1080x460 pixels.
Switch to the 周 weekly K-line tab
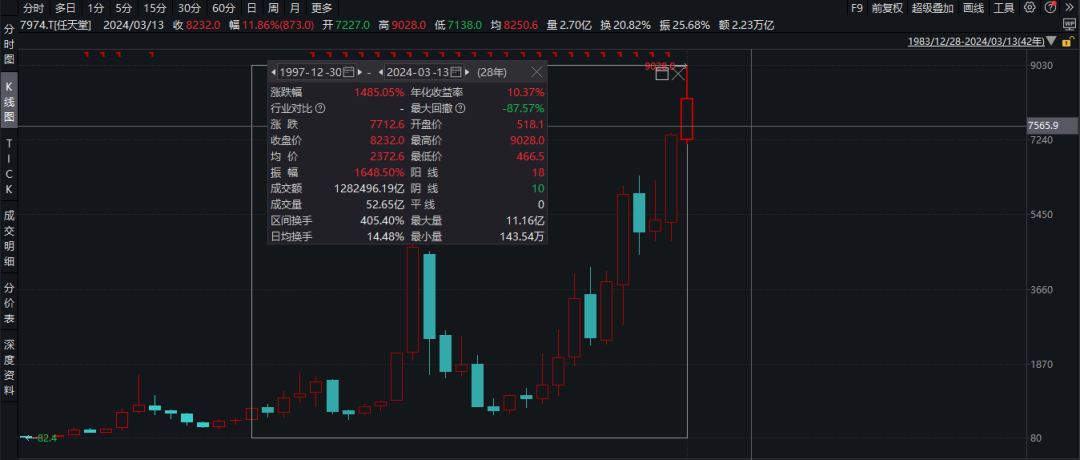(273, 8)
